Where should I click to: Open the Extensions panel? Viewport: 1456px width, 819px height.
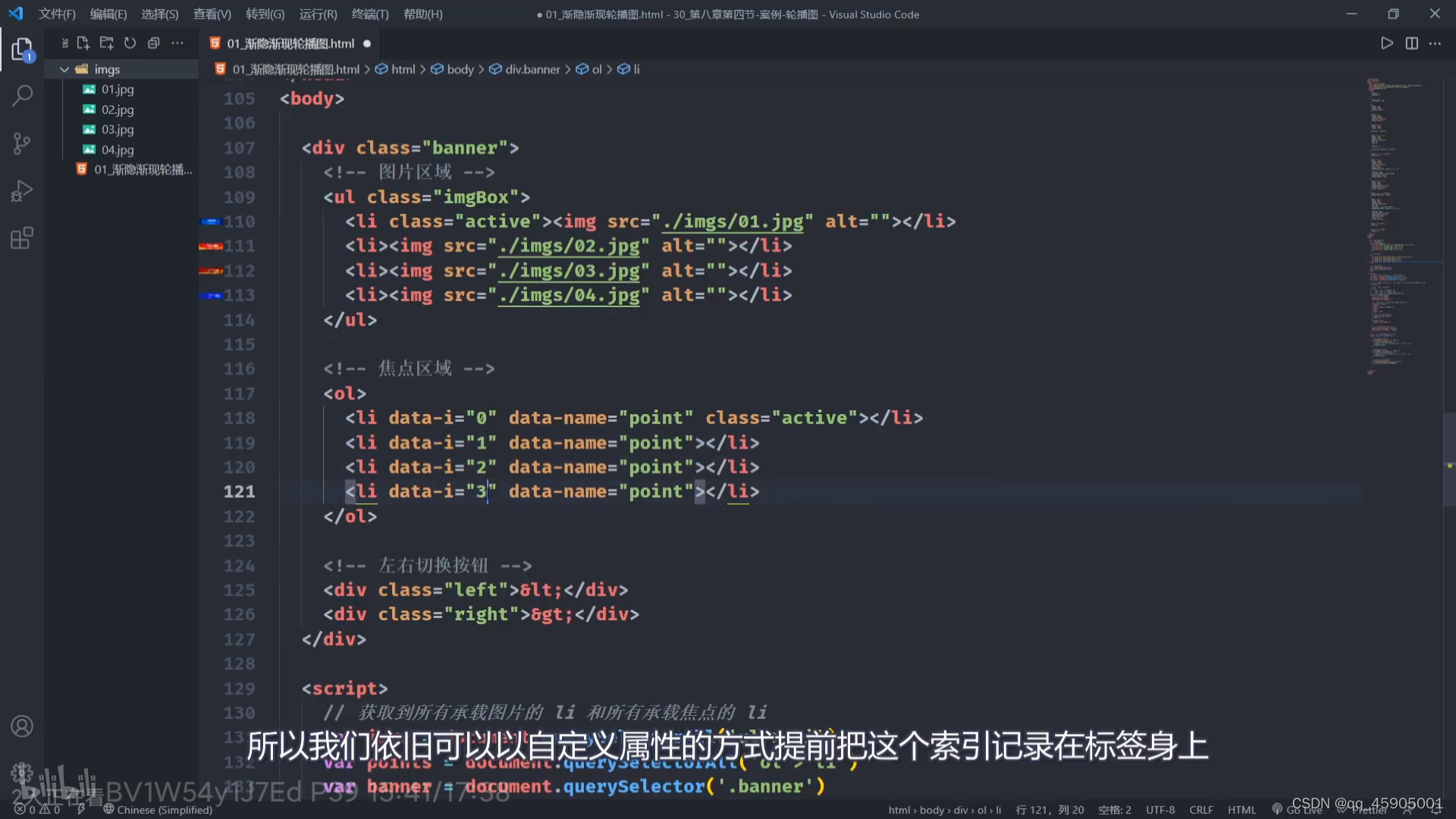[21, 237]
